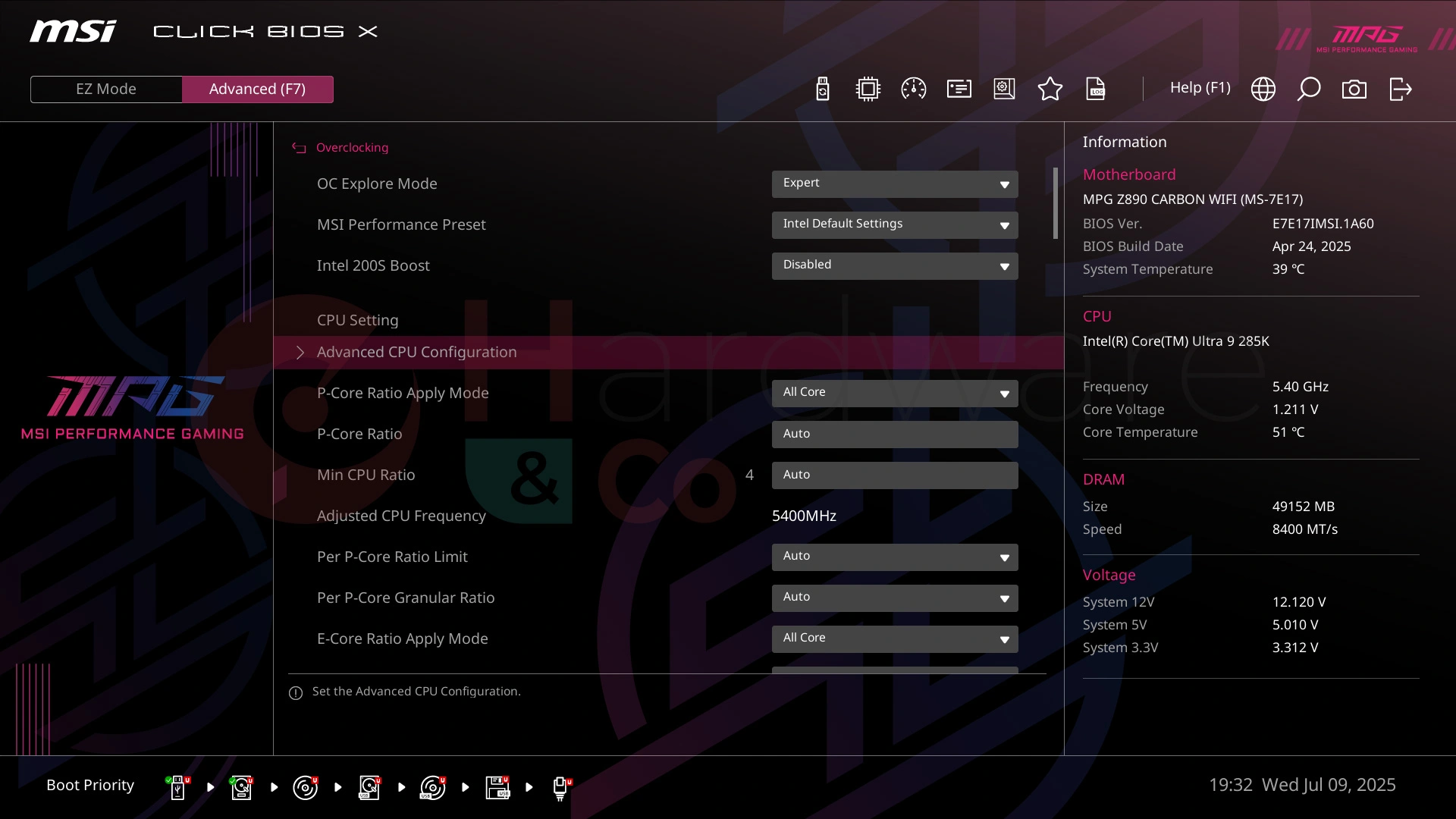This screenshot has width=1456, height=819.
Task: Open the E-Core Ratio Apply Mode dropdown
Action: (x=895, y=639)
